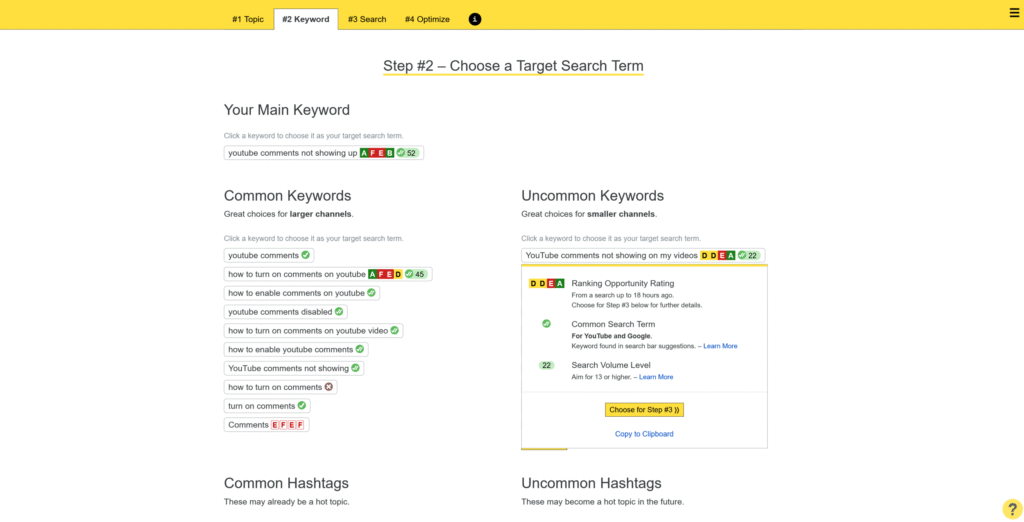Open the #3 Search tab
Screen dimensions: 1024x522
367,19
